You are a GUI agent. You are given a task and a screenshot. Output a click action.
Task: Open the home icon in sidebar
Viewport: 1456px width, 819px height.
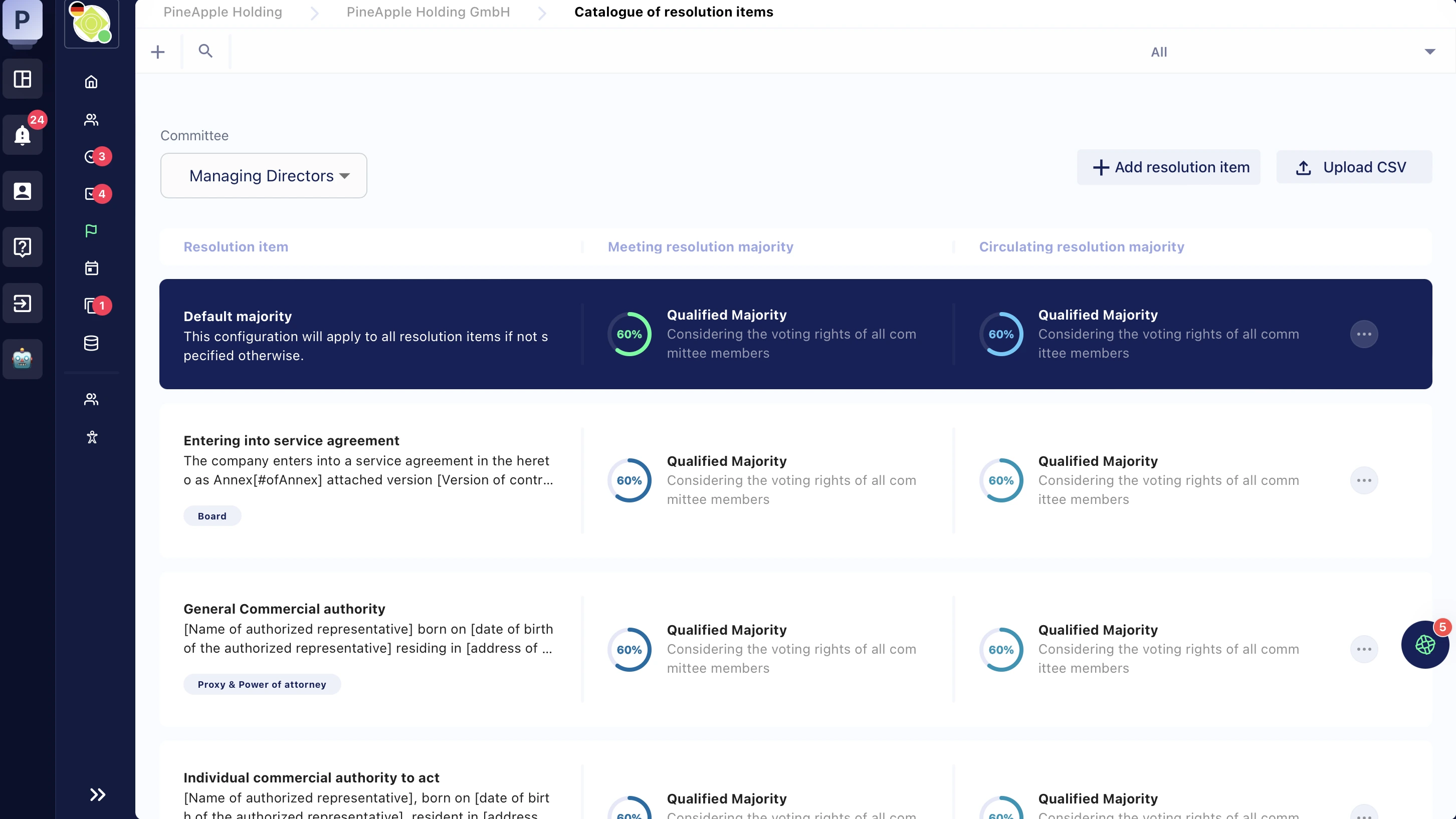(x=91, y=82)
